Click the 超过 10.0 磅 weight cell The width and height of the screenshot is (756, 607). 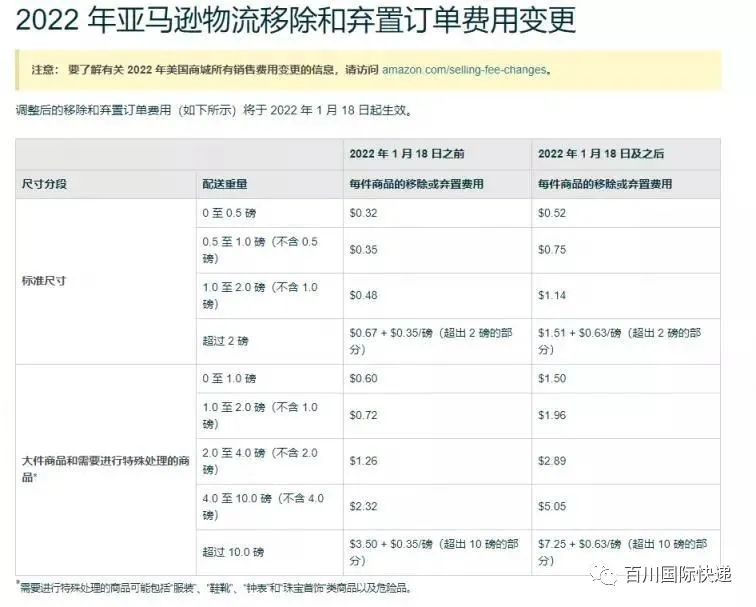point(232,552)
